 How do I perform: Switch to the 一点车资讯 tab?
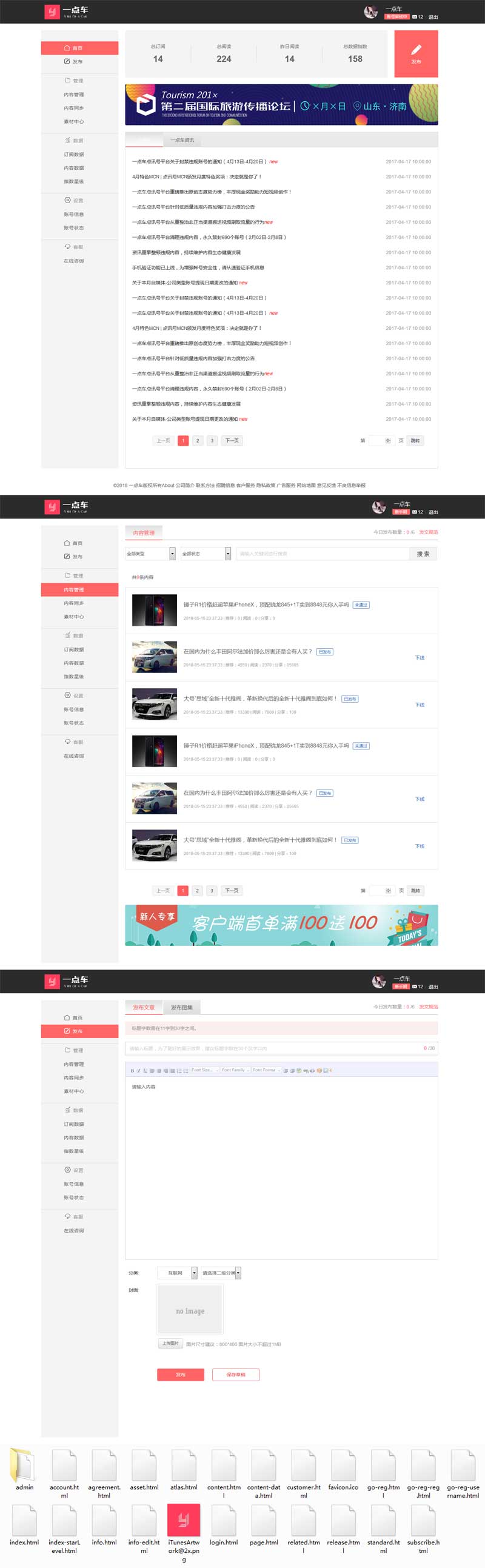pyautogui.click(x=182, y=140)
